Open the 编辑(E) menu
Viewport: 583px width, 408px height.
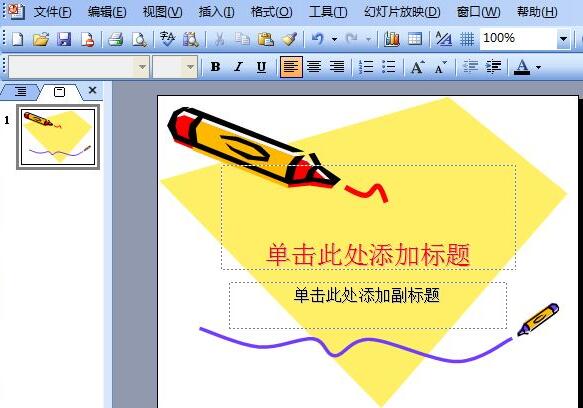pyautogui.click(x=107, y=12)
